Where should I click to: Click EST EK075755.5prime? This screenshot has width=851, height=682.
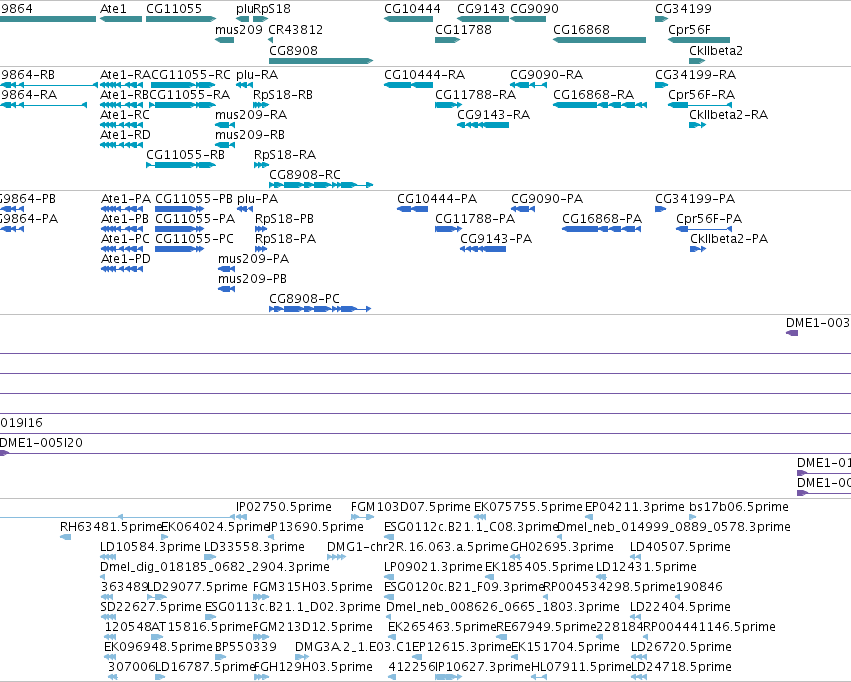point(528,507)
